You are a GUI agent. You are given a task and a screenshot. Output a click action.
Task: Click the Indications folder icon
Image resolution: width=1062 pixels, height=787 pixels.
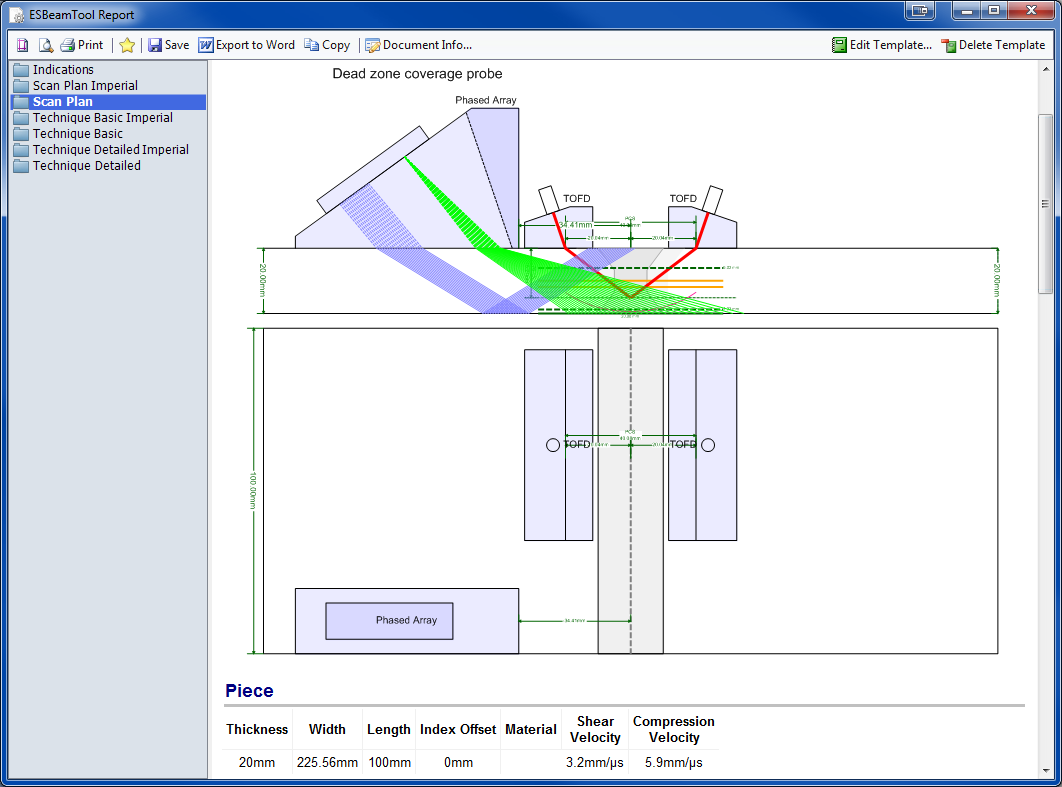(21, 70)
